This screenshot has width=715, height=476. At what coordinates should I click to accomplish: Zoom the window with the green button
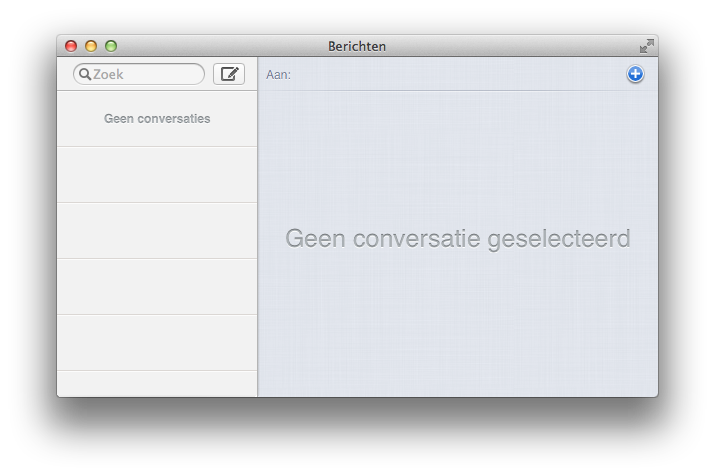pyautogui.click(x=111, y=46)
